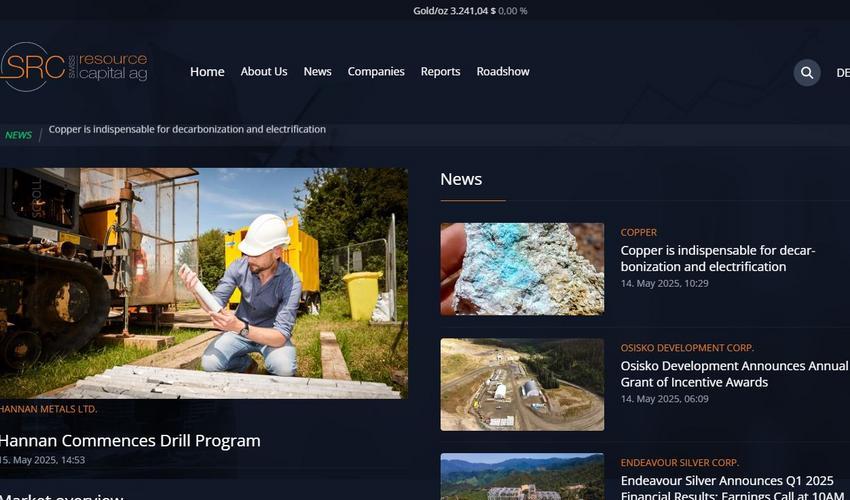This screenshot has height=500, width=850.
Task: Click the Gold/oz price ticker
Action: click(470, 11)
